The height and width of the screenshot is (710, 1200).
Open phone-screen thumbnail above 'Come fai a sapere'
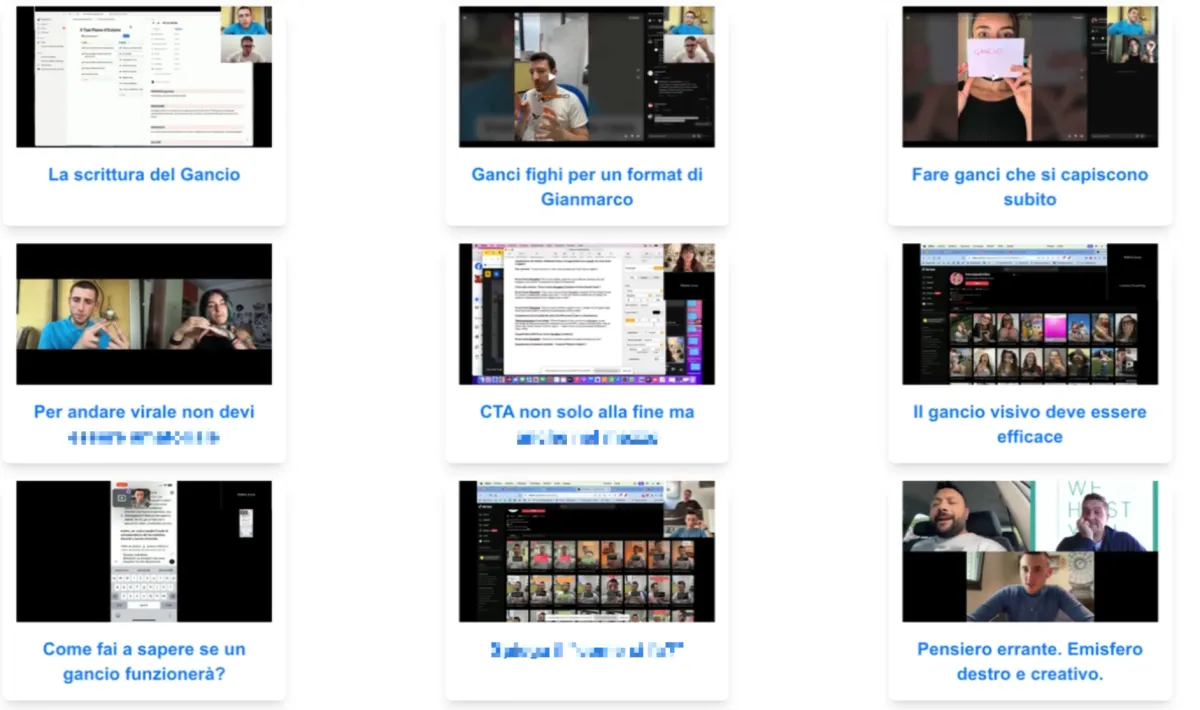144,551
